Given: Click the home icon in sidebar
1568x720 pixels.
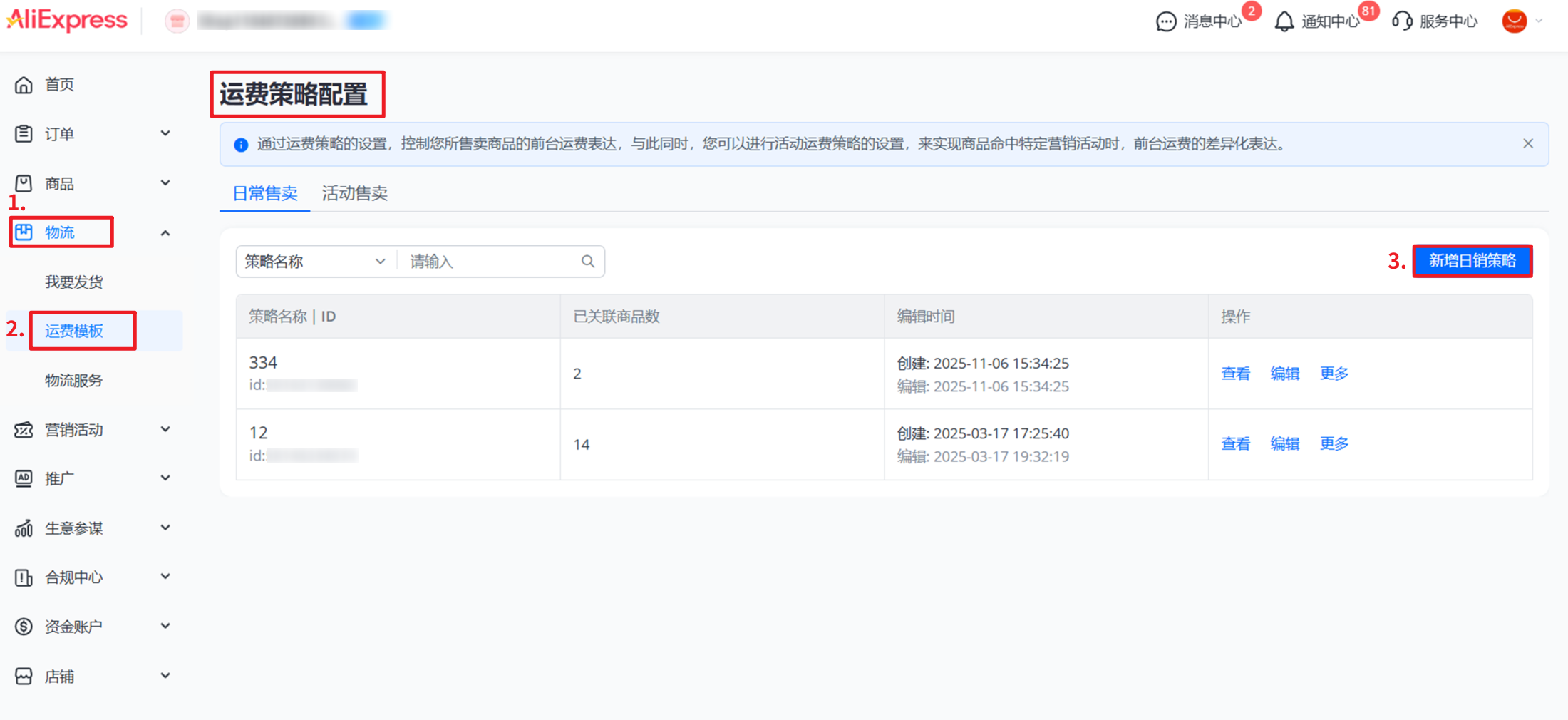Looking at the screenshot, I should (x=24, y=85).
